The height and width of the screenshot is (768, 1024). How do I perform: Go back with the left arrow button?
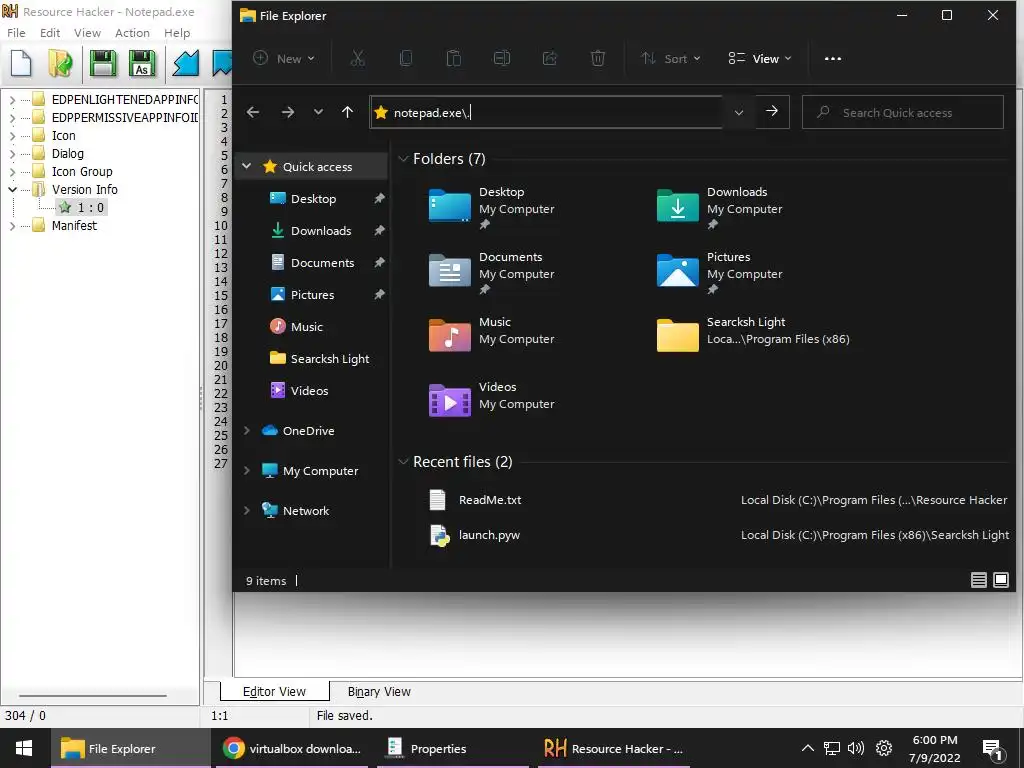point(253,112)
